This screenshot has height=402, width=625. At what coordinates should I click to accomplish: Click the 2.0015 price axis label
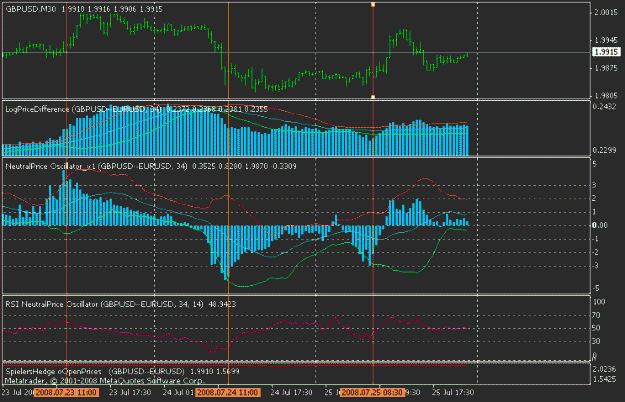coord(606,13)
